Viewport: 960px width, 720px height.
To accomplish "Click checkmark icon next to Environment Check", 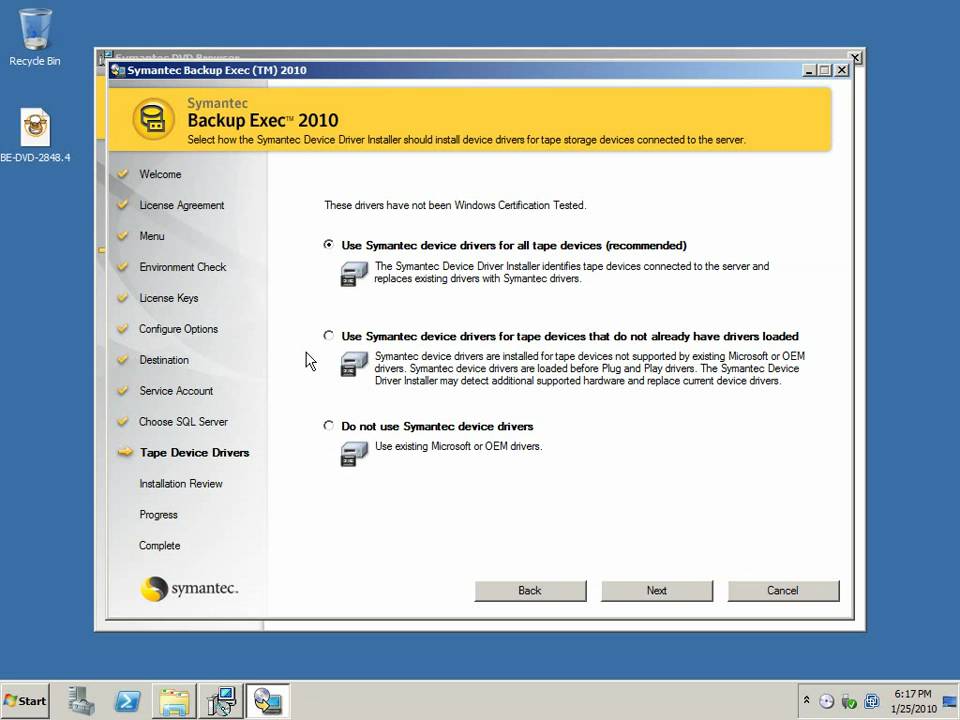I will 123,266.
